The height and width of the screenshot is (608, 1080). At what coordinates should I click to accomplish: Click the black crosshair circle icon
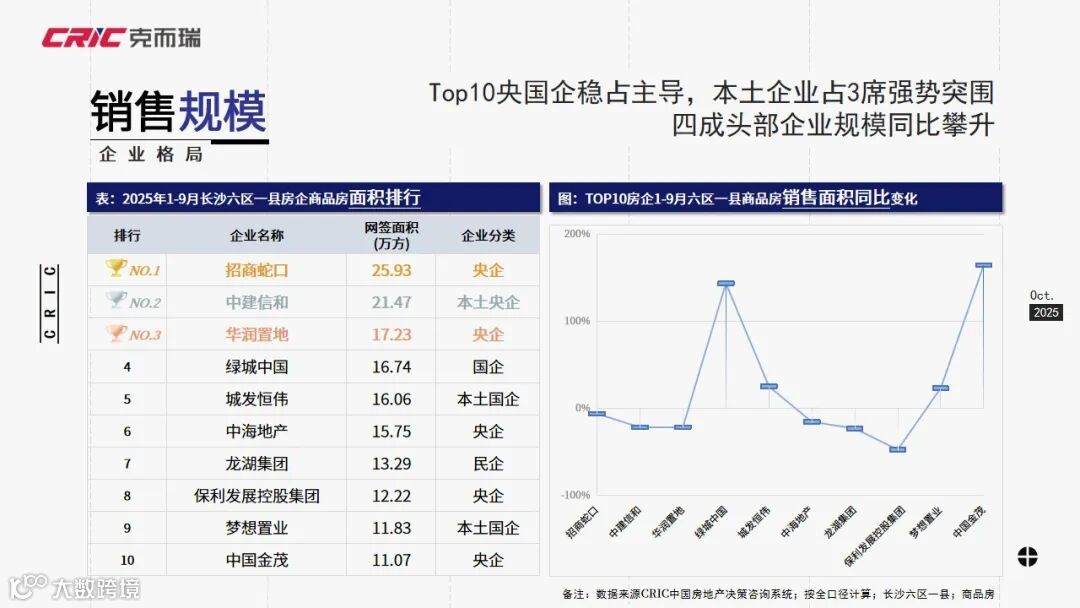click(1027, 556)
